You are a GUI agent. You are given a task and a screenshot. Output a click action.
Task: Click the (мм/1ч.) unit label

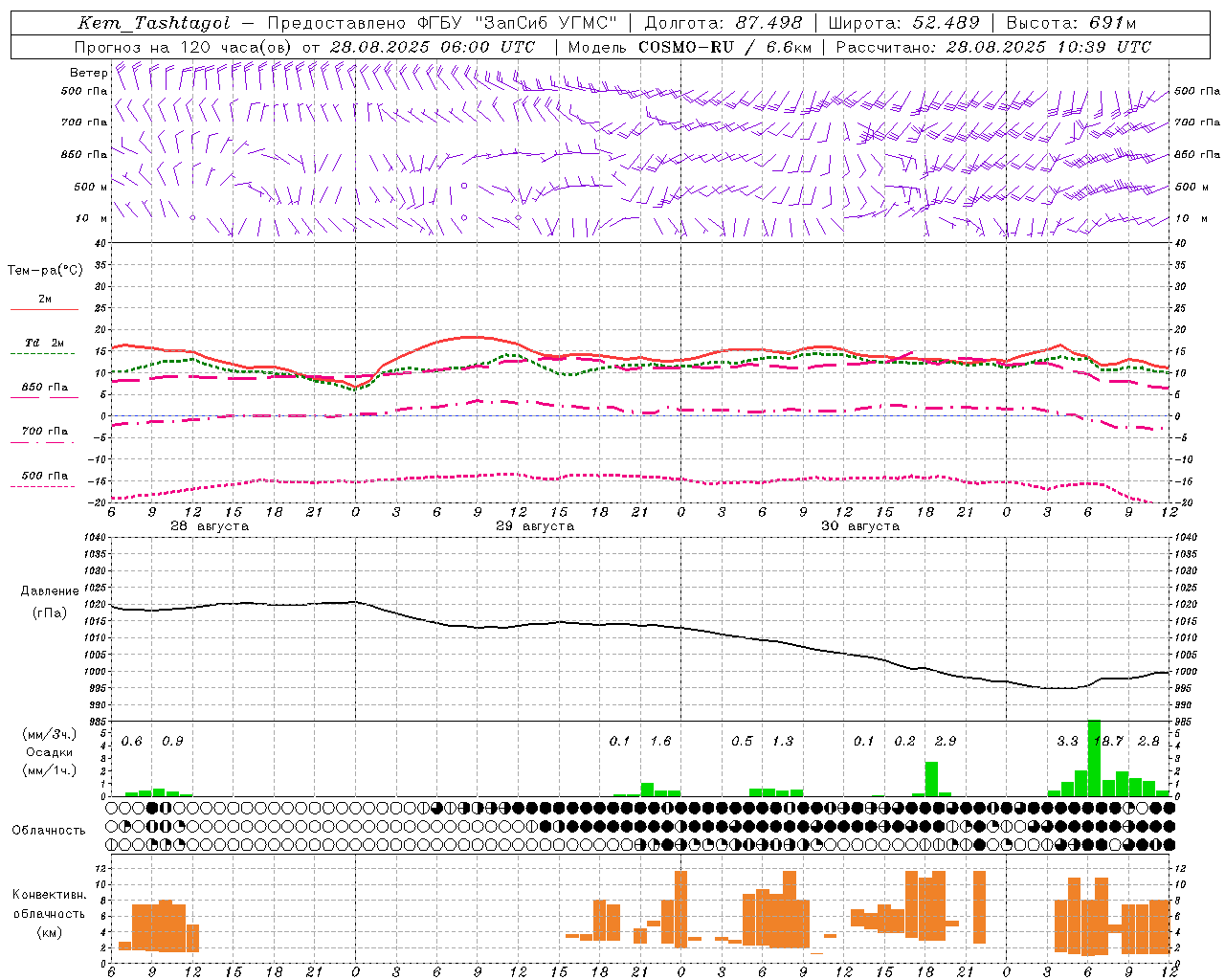49,770
